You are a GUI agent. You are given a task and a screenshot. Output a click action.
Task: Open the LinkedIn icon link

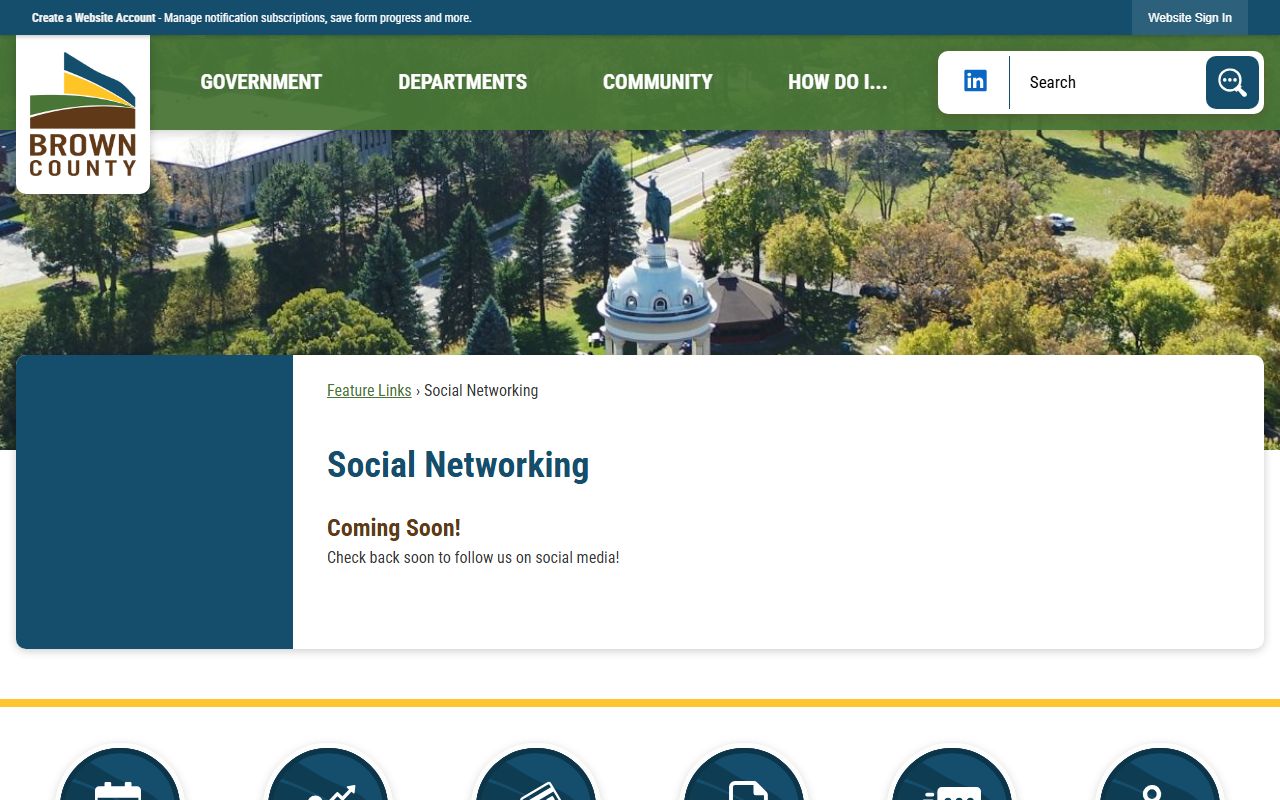pos(975,81)
